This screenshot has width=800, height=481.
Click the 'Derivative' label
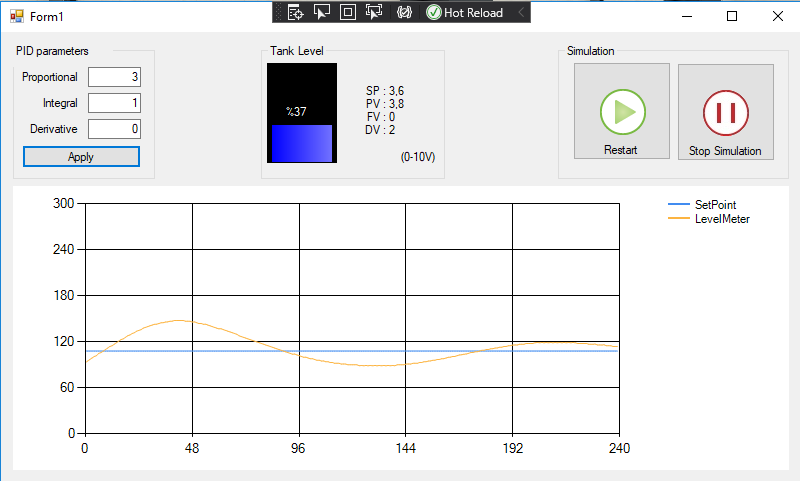[x=54, y=129]
